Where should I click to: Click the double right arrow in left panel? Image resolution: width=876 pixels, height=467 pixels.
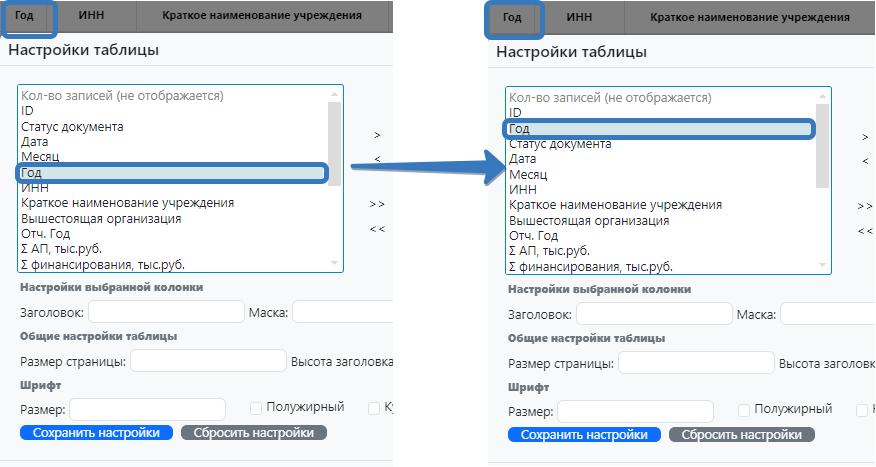point(377,204)
